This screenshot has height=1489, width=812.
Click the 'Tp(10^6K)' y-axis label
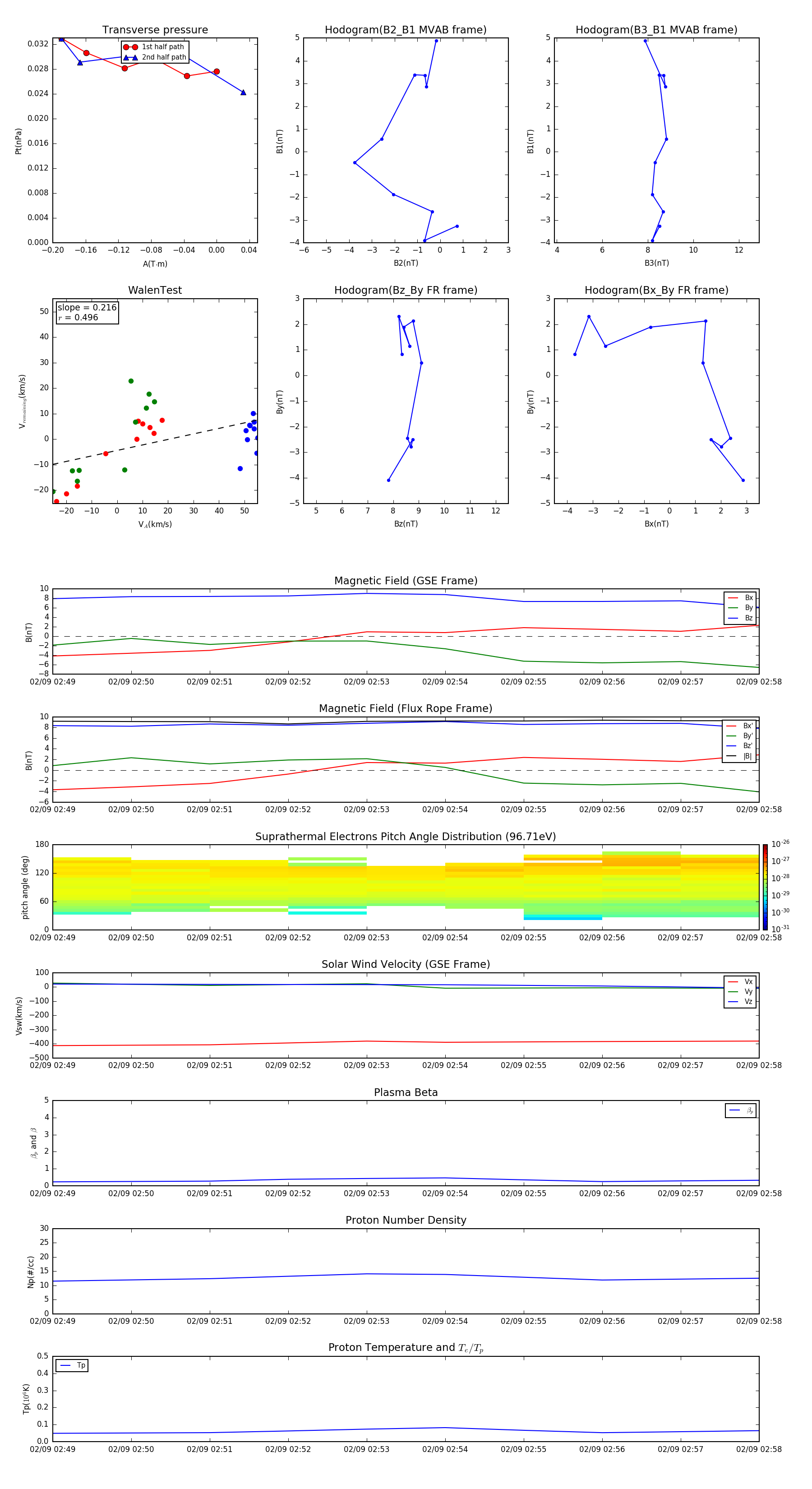click(26, 1399)
